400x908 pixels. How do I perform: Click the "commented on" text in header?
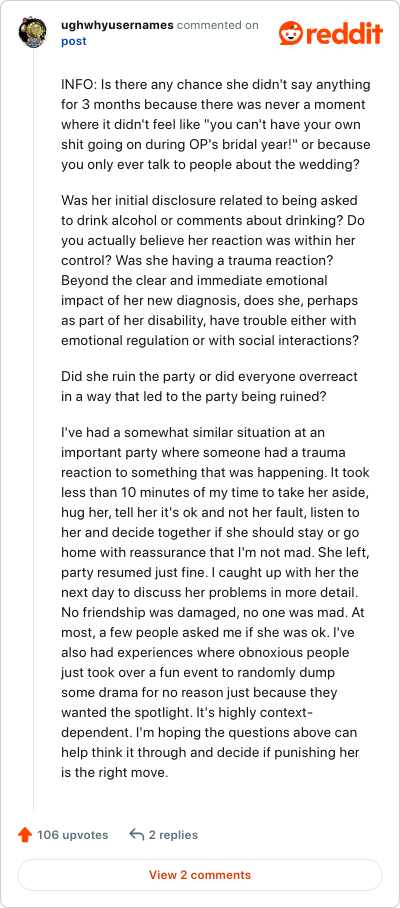coord(218,25)
